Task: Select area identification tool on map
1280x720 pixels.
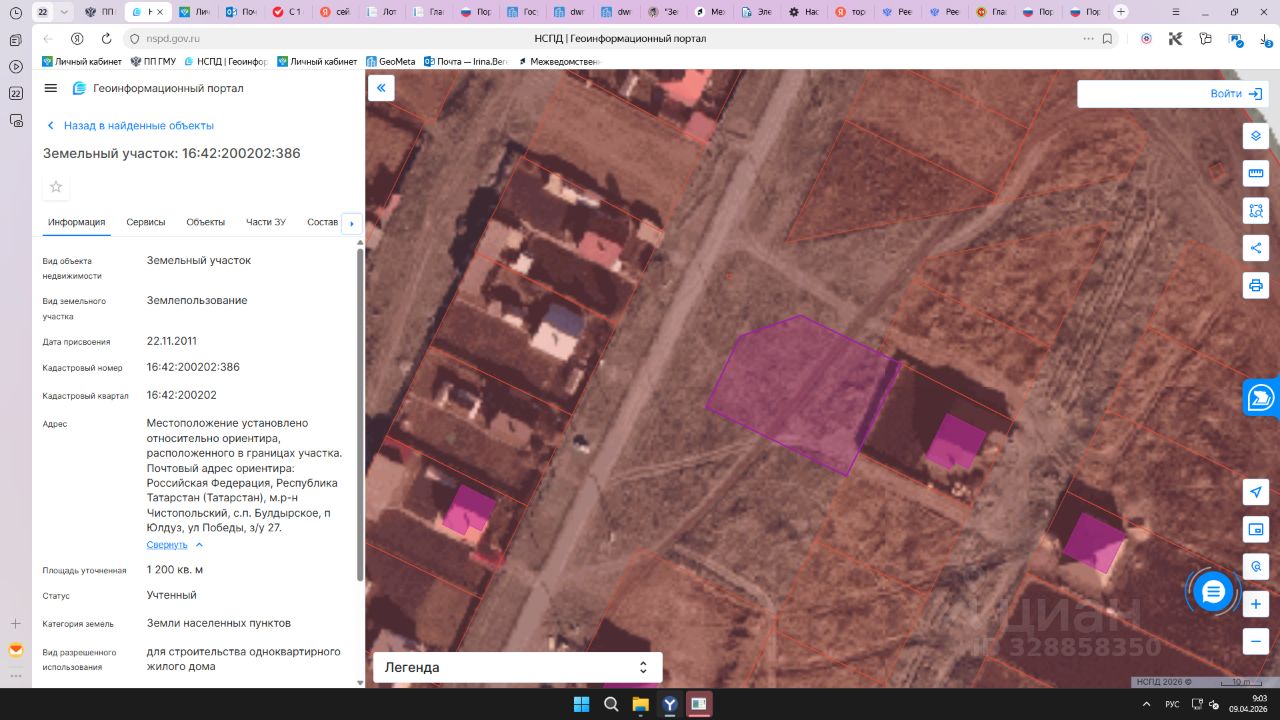Action: pyautogui.click(x=1256, y=211)
